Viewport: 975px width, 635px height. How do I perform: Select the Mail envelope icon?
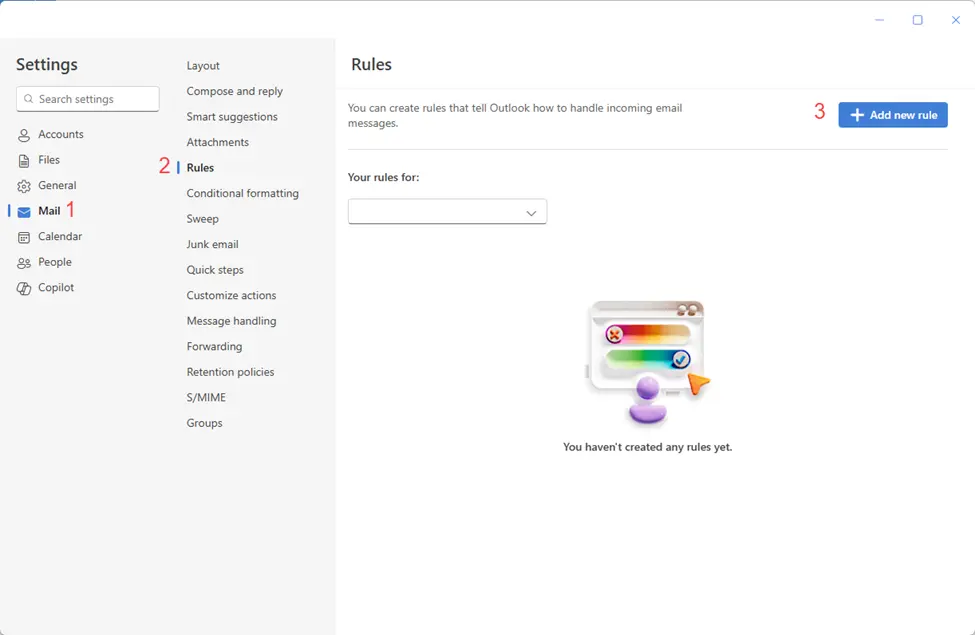[x=24, y=211]
